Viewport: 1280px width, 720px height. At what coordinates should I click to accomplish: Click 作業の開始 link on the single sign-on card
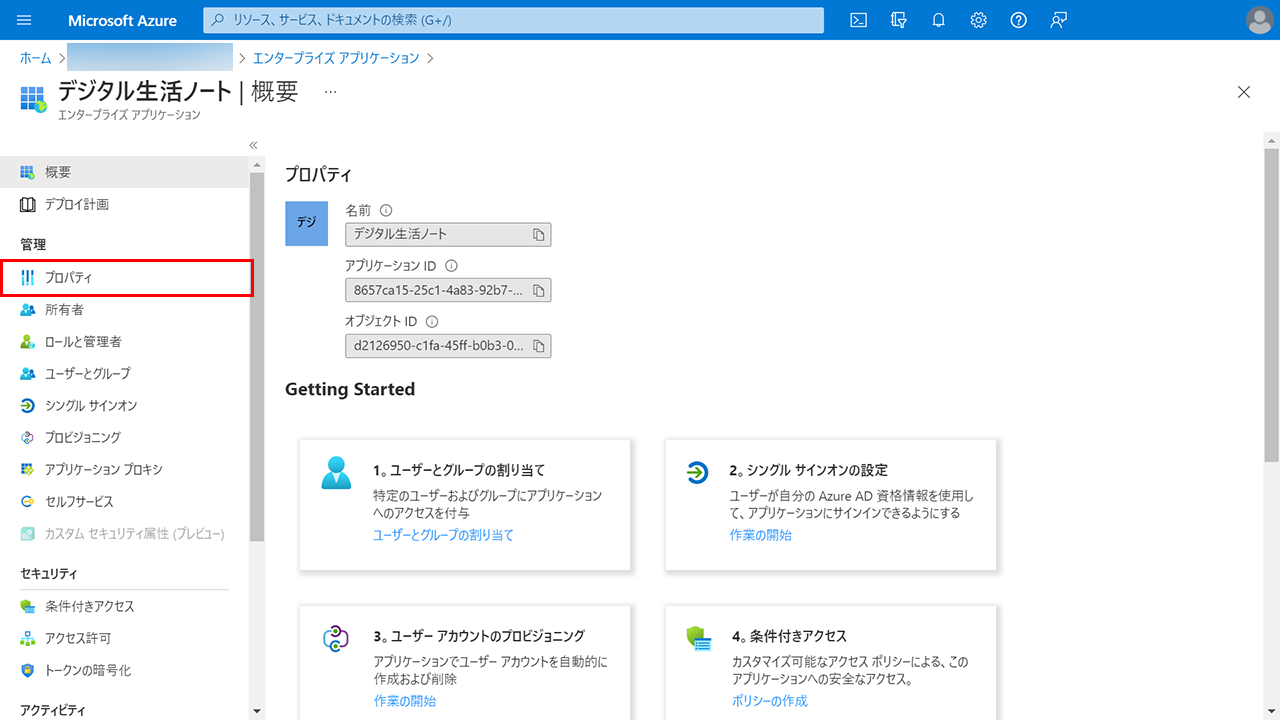tap(761, 535)
